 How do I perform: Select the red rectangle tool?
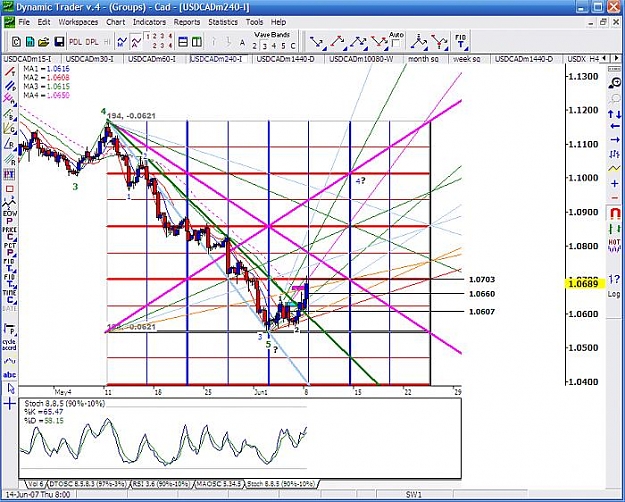pyautogui.click(x=10, y=188)
